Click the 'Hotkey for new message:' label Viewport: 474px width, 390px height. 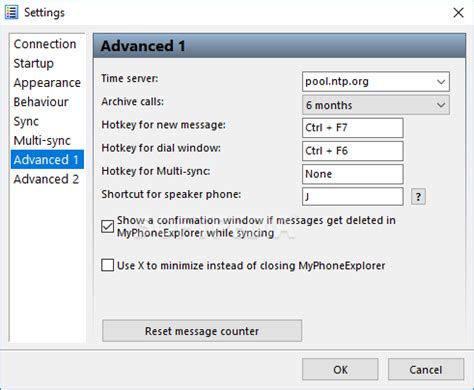tap(163, 125)
